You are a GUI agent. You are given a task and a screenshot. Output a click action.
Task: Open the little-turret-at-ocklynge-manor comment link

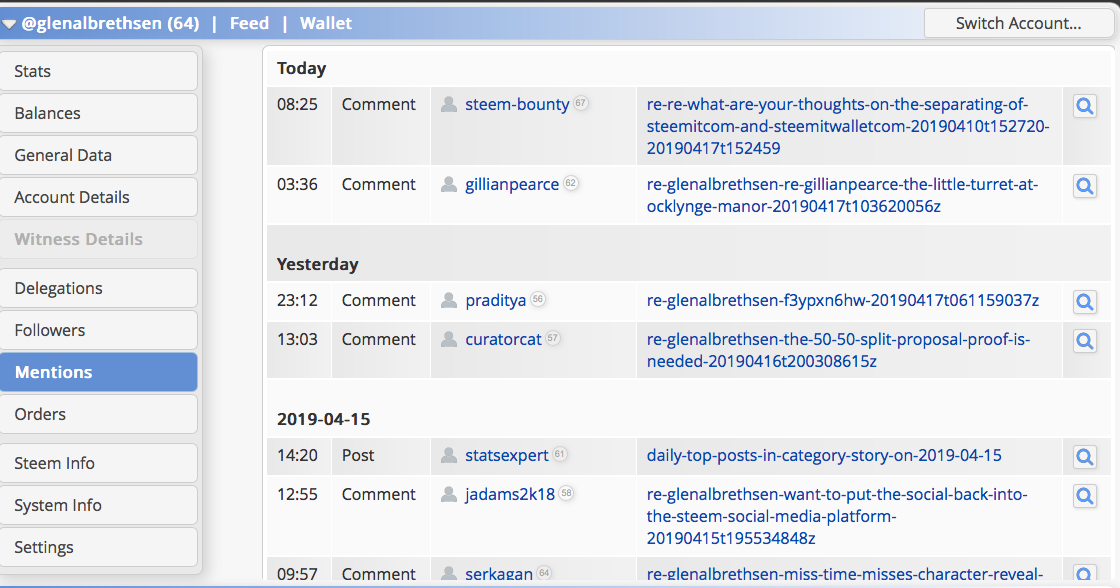click(842, 195)
